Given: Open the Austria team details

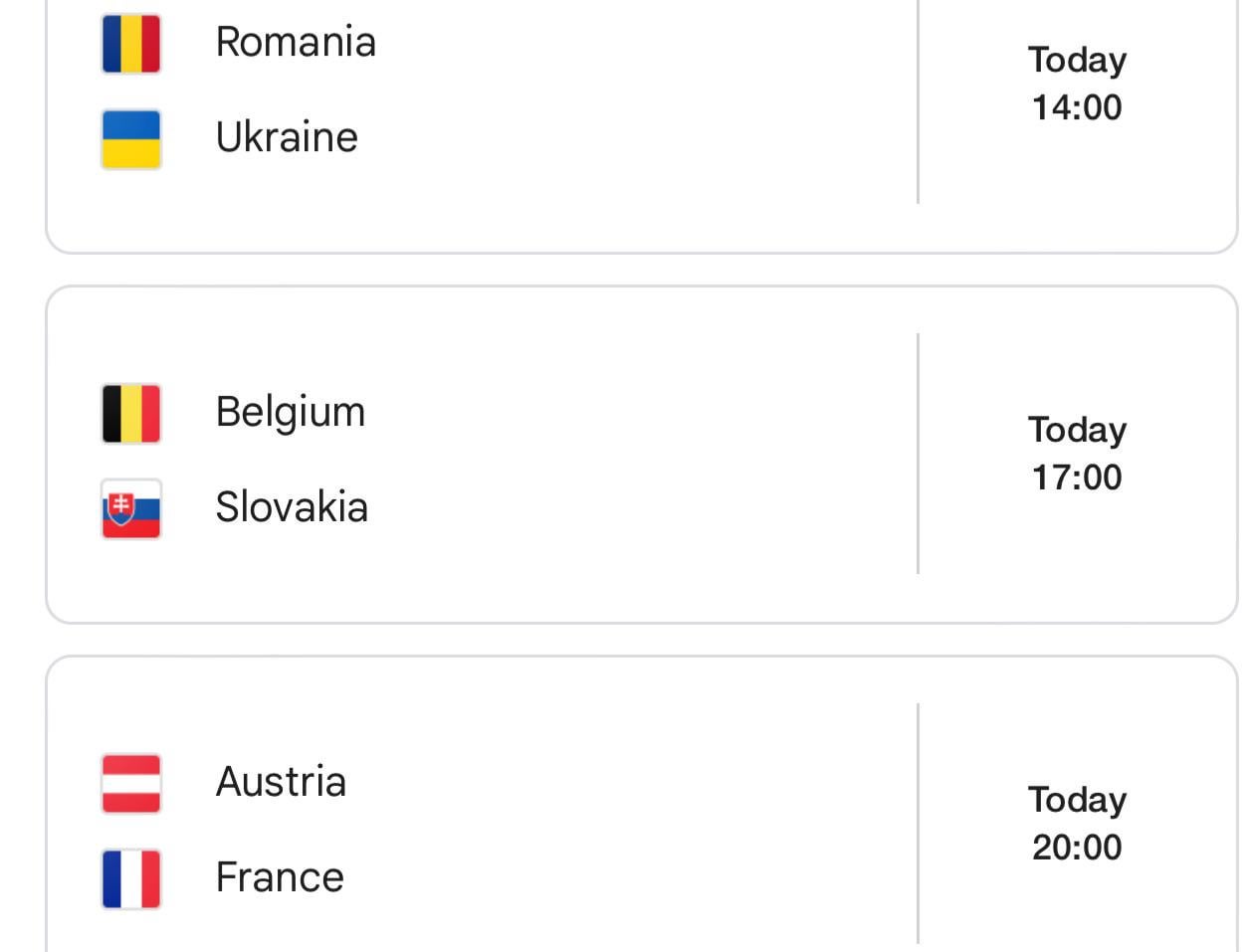Looking at the screenshot, I should pos(281,782).
